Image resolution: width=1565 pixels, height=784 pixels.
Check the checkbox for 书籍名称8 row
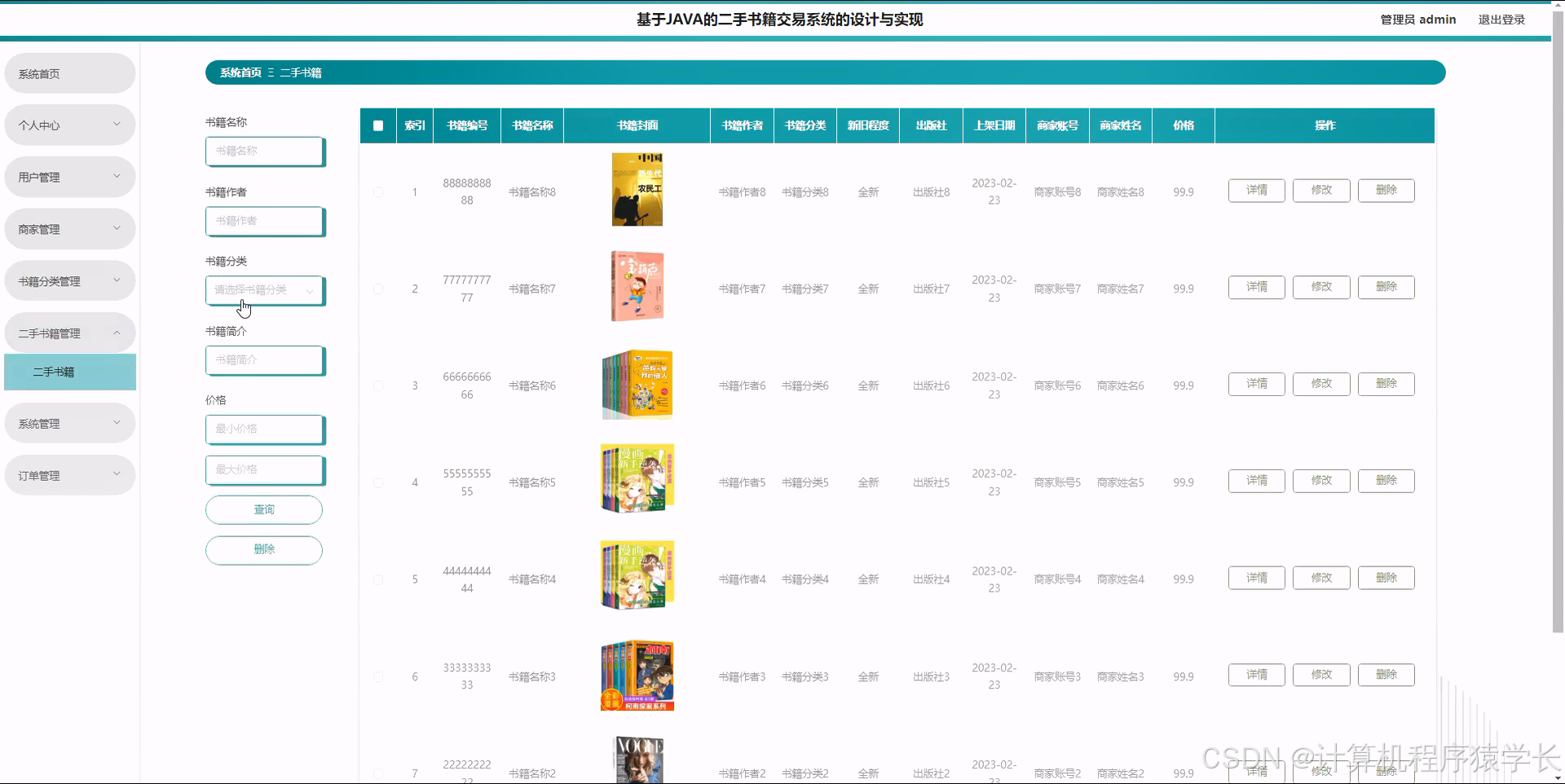377,192
